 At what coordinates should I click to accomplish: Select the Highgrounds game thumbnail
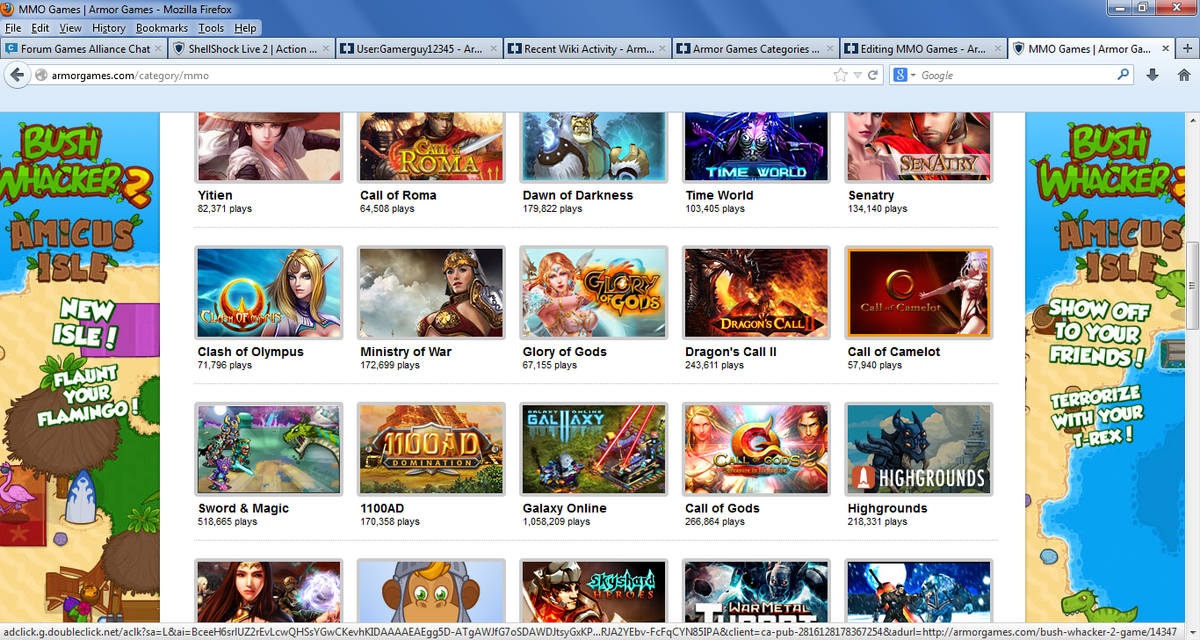point(919,449)
